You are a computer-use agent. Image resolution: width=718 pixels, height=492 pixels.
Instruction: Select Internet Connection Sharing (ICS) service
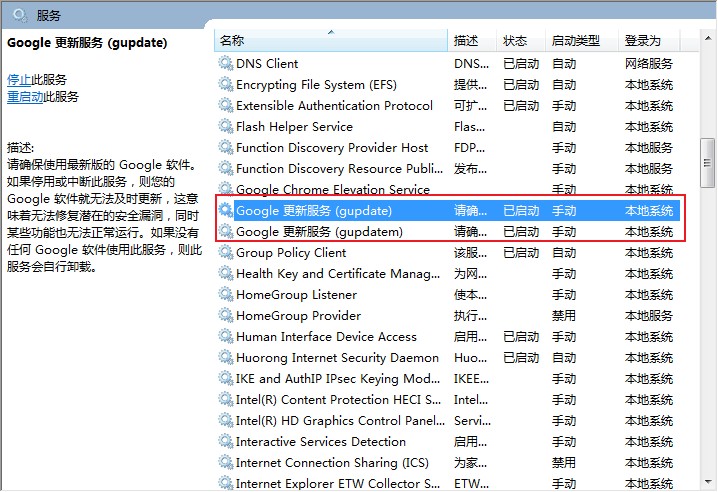332,463
